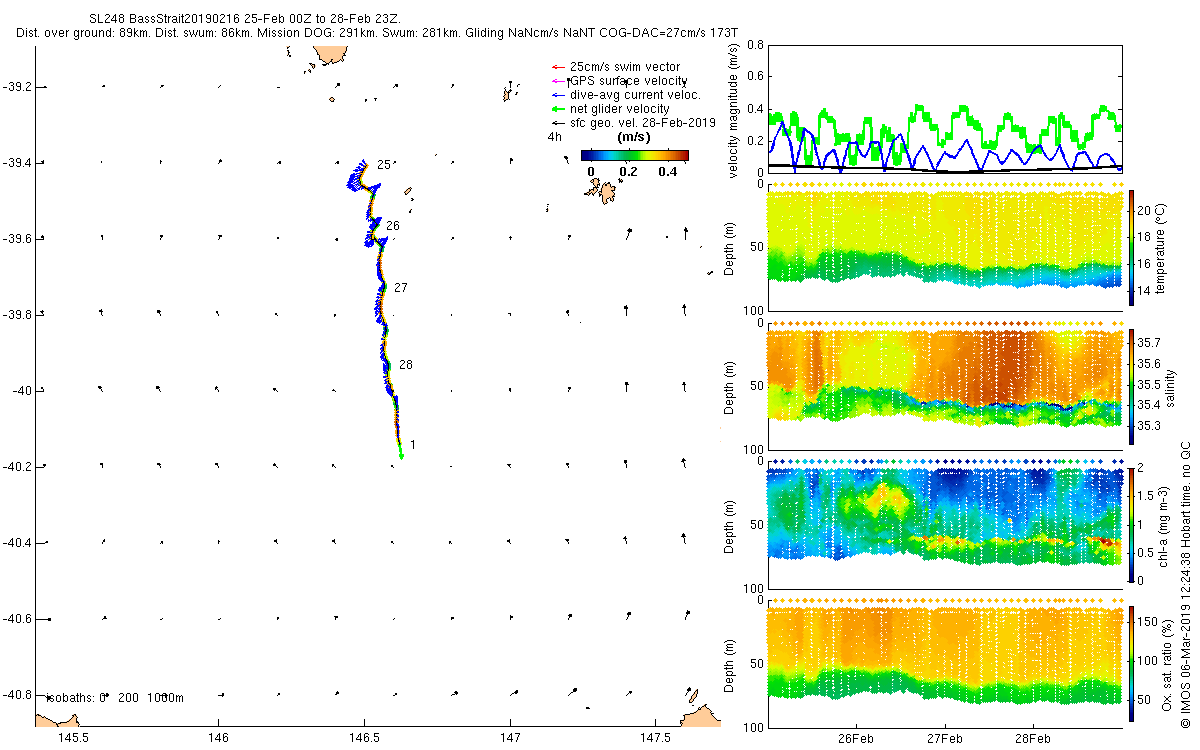Click day label '25' on glider track

(x=383, y=165)
